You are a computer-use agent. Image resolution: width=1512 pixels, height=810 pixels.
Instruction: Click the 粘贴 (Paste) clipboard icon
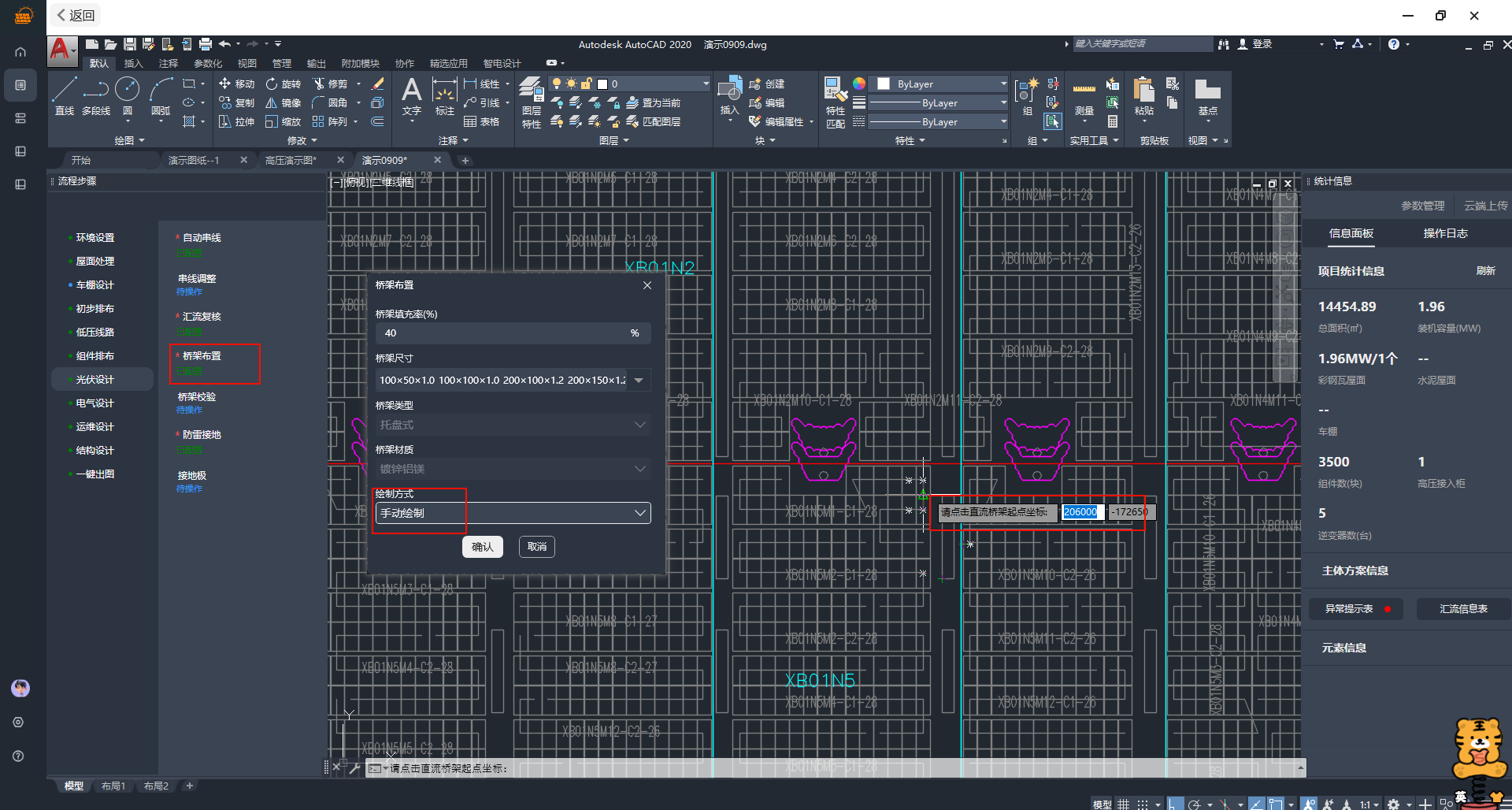click(1143, 95)
